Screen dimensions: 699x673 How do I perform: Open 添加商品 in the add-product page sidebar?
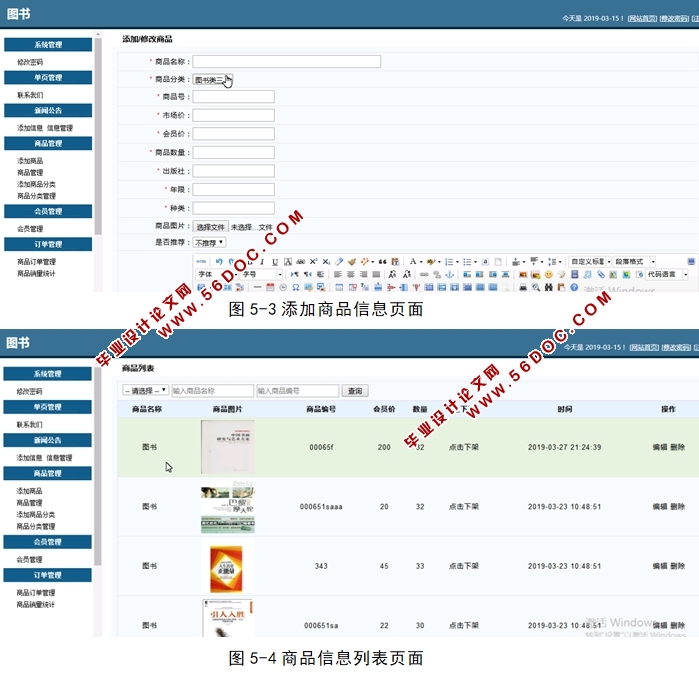(x=30, y=161)
